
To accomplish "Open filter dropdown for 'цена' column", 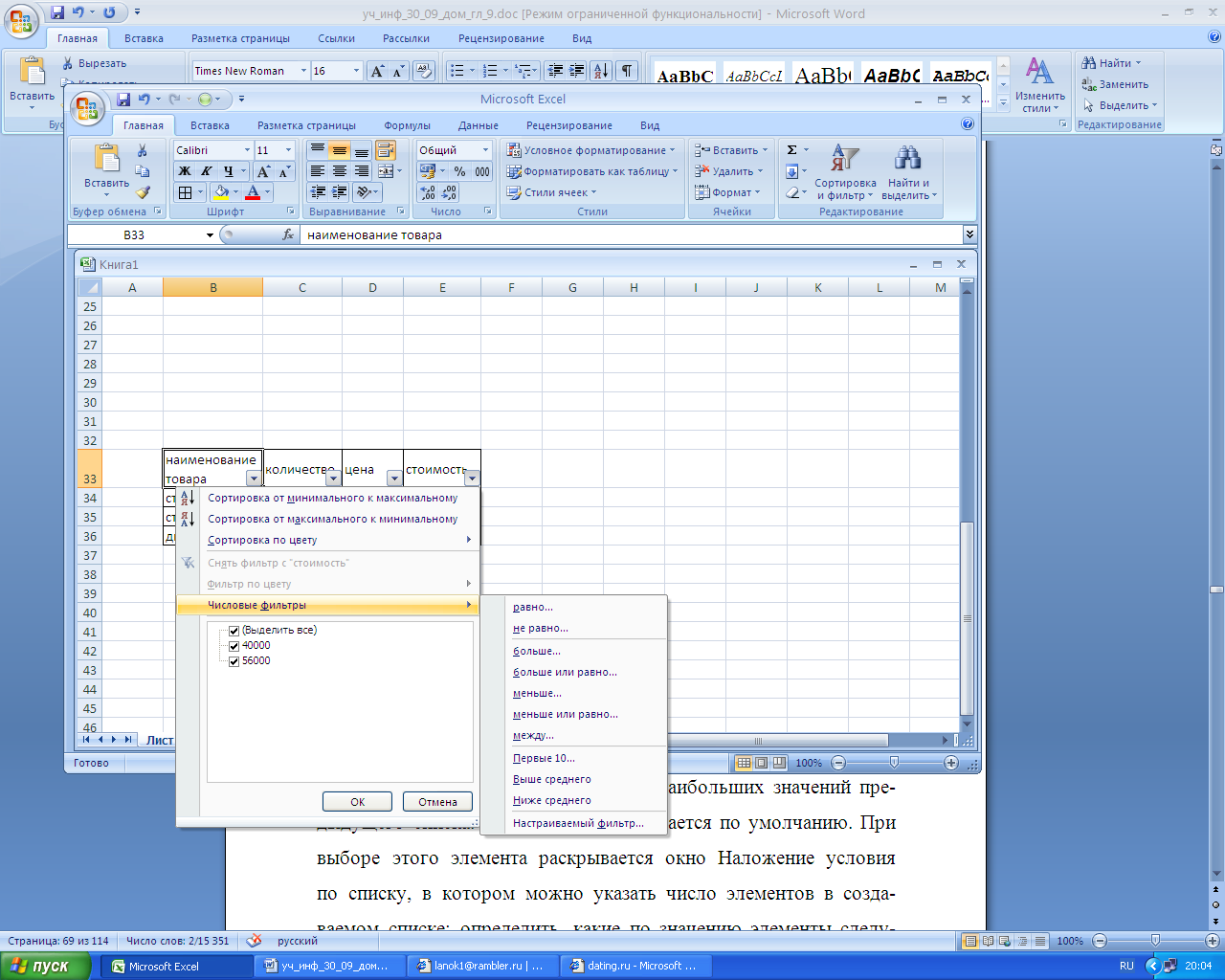I will 394,479.
